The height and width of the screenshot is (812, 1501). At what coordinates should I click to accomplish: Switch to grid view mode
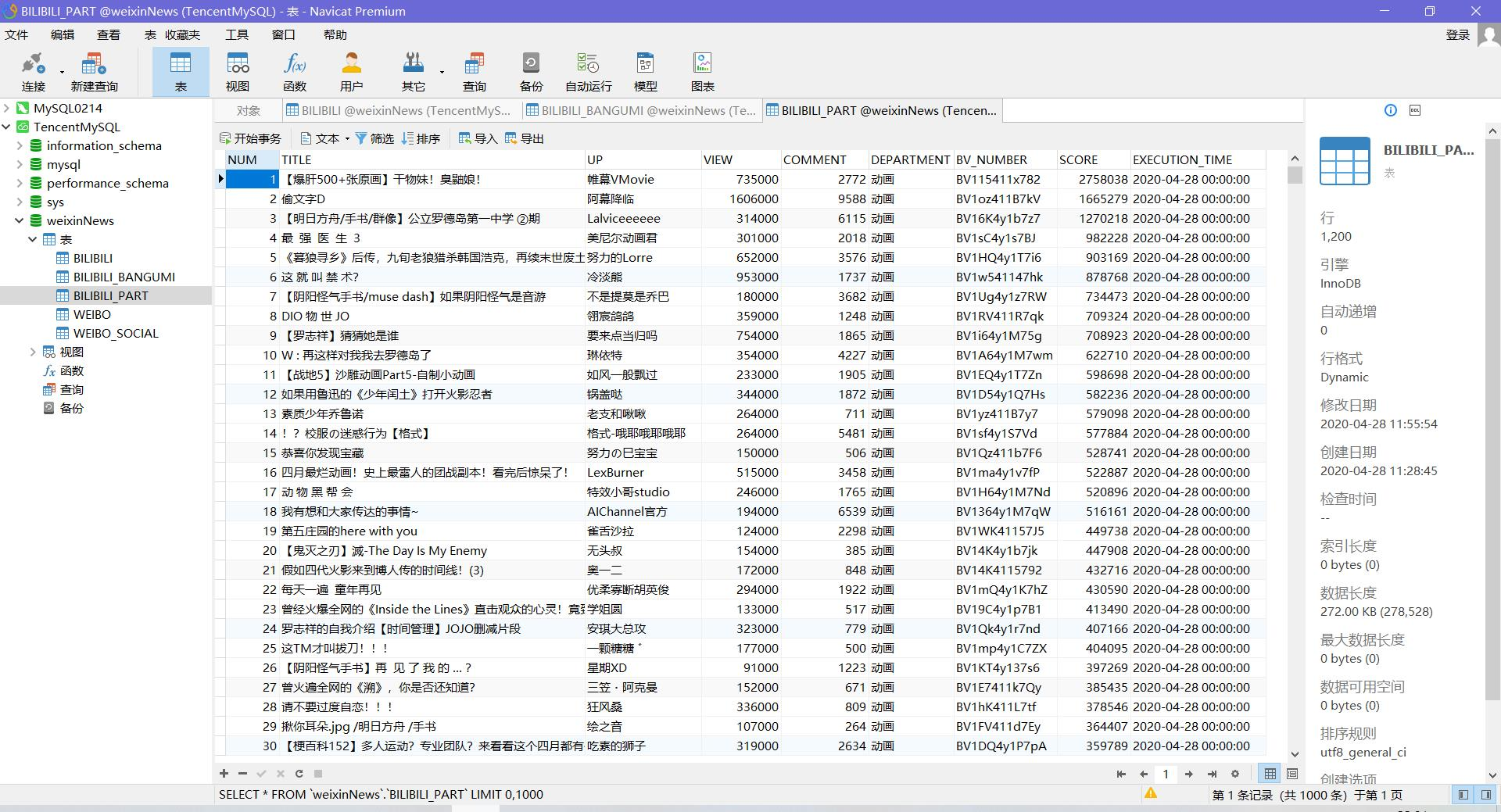(x=1270, y=774)
